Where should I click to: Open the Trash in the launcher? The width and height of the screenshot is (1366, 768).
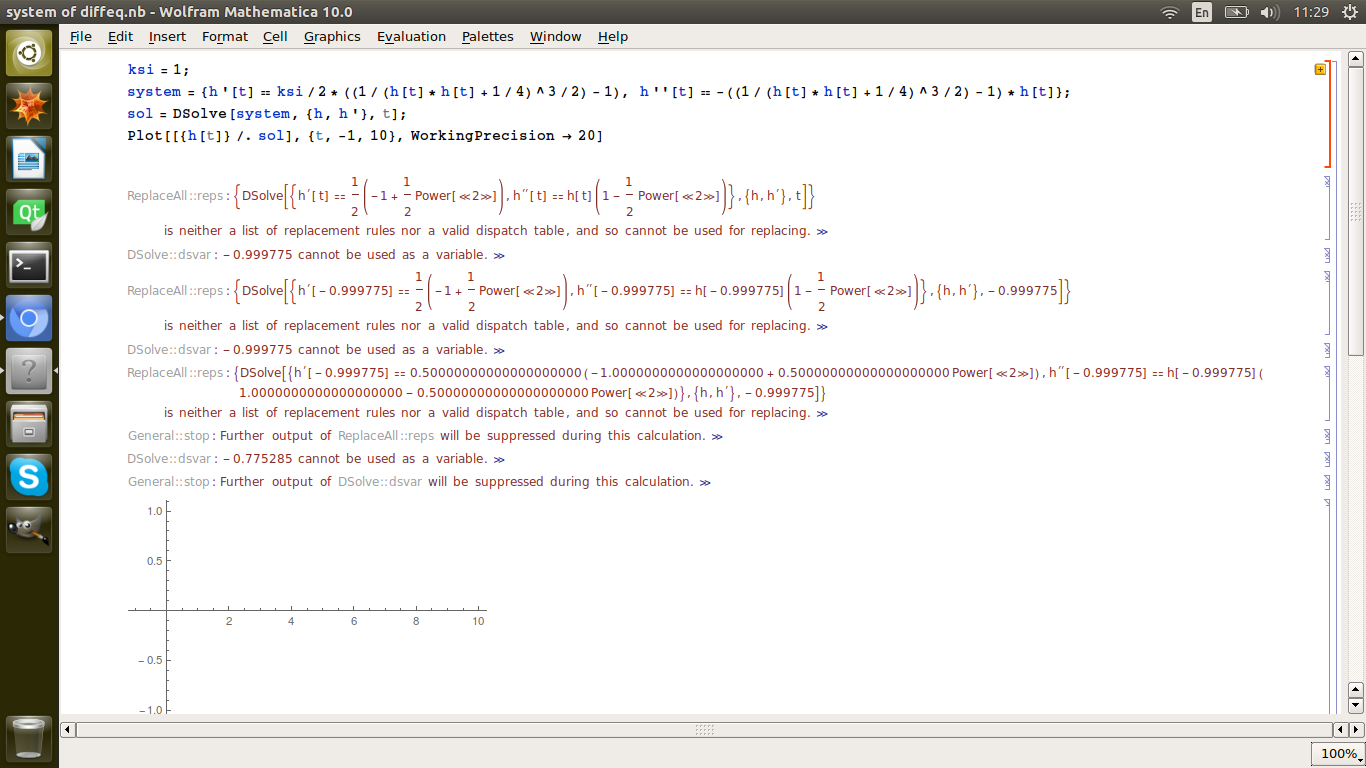pos(29,740)
